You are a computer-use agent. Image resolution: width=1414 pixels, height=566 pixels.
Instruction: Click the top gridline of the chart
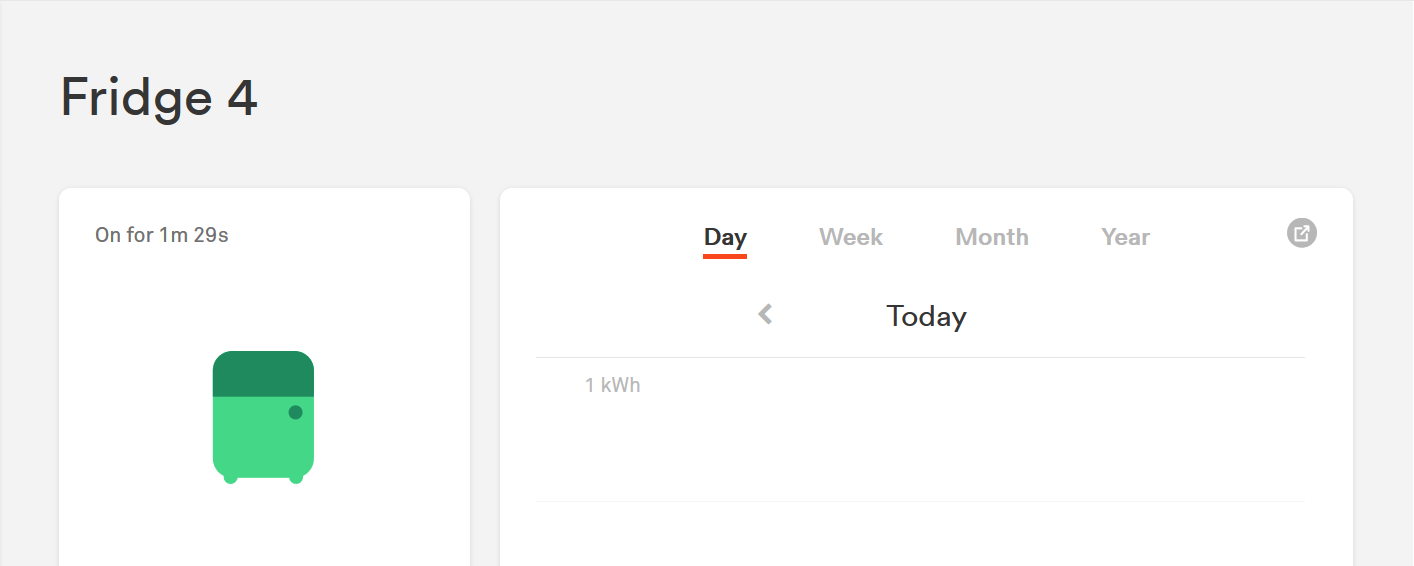[x=920, y=357]
